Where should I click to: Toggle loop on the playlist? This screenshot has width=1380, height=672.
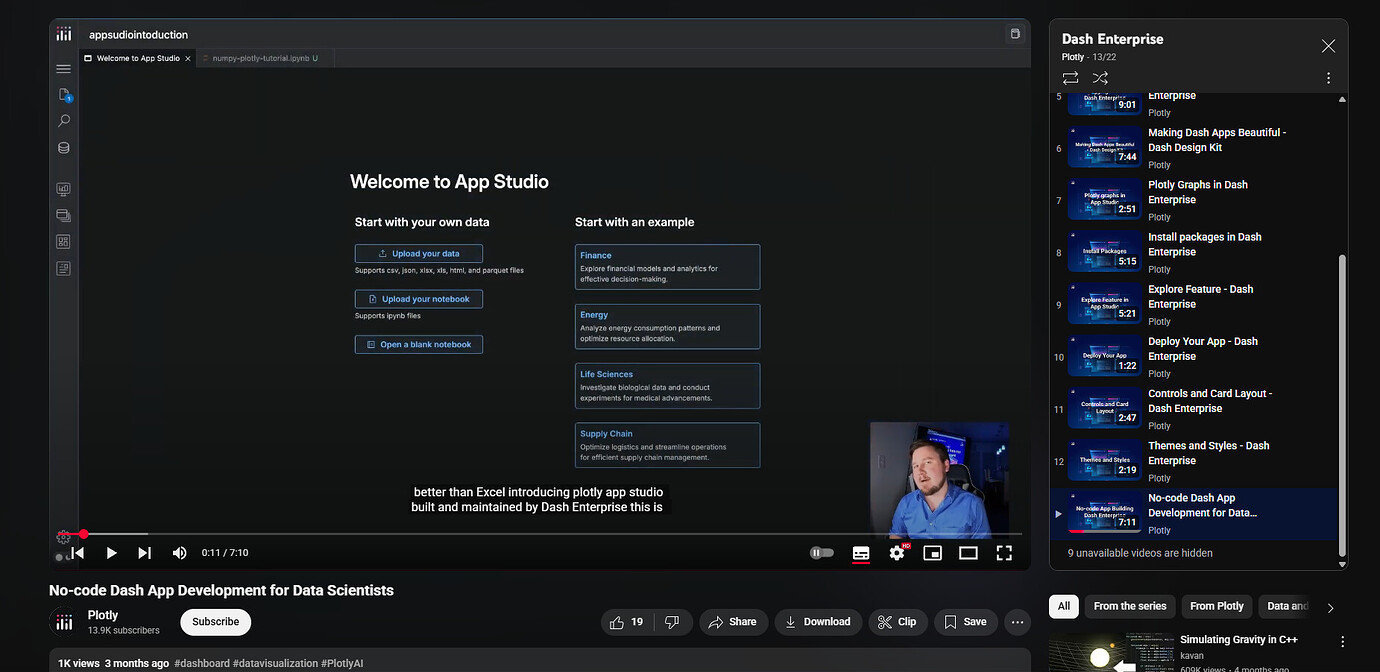[1069, 78]
